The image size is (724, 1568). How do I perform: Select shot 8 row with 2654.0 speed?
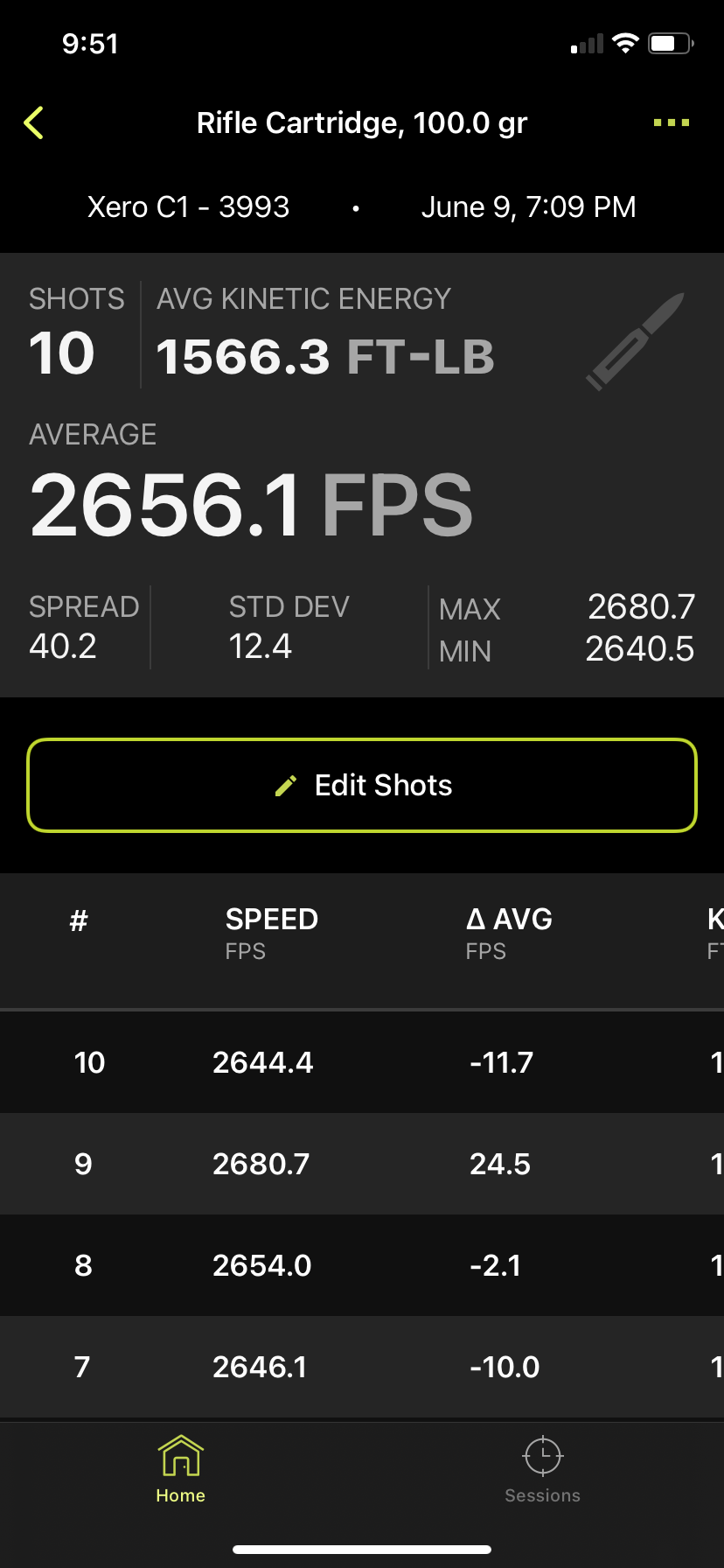click(362, 1265)
